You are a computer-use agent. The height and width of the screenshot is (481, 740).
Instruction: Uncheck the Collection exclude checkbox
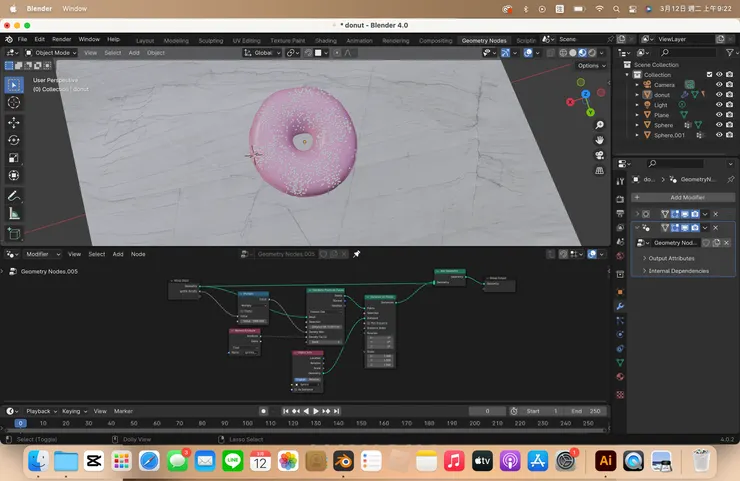(708, 75)
